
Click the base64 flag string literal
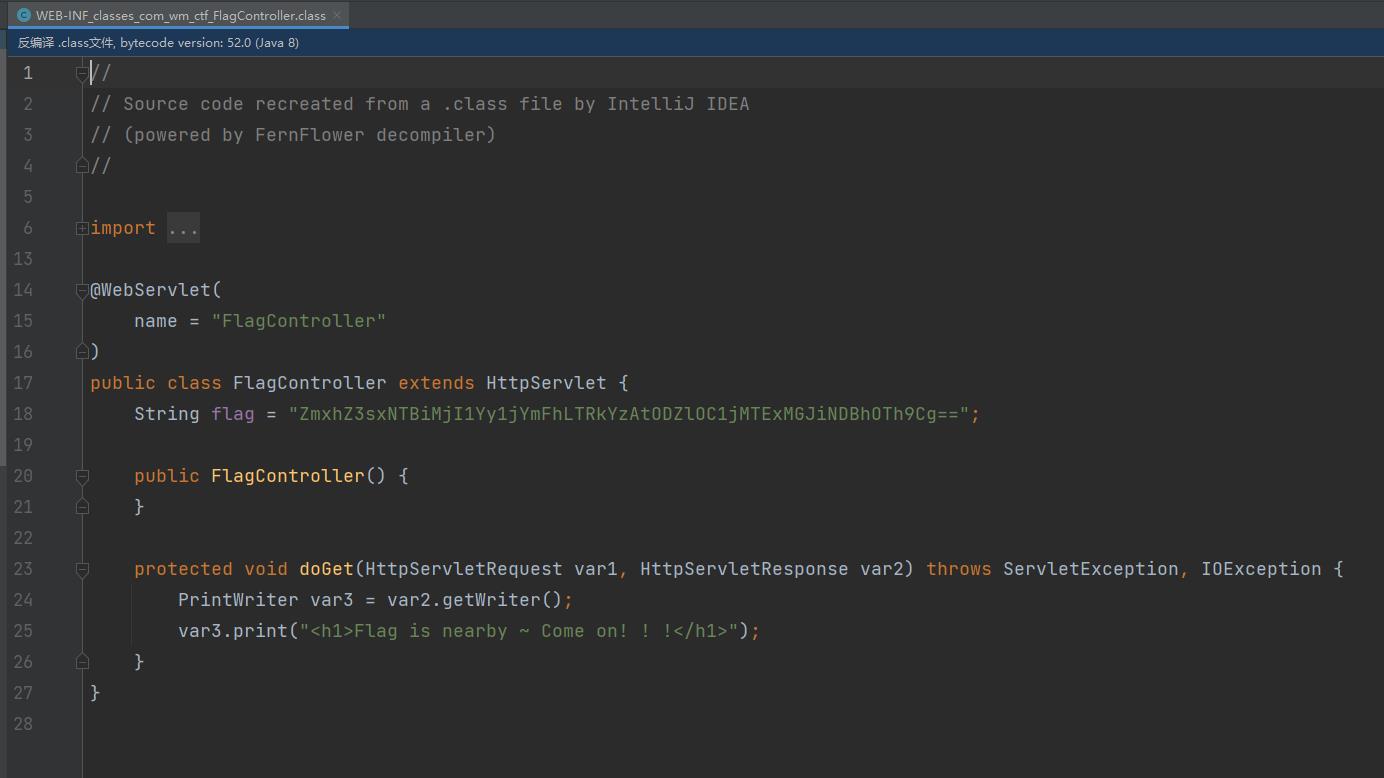point(629,414)
